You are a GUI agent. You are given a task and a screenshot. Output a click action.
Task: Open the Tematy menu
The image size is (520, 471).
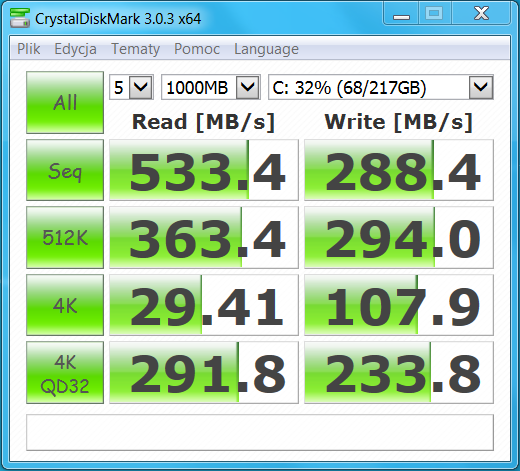coord(135,49)
